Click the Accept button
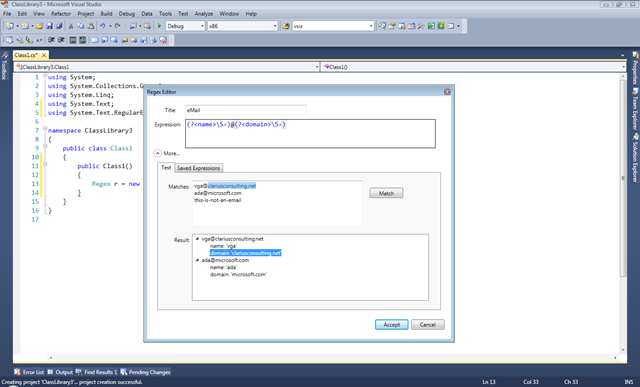640x387 pixels. 391,325
